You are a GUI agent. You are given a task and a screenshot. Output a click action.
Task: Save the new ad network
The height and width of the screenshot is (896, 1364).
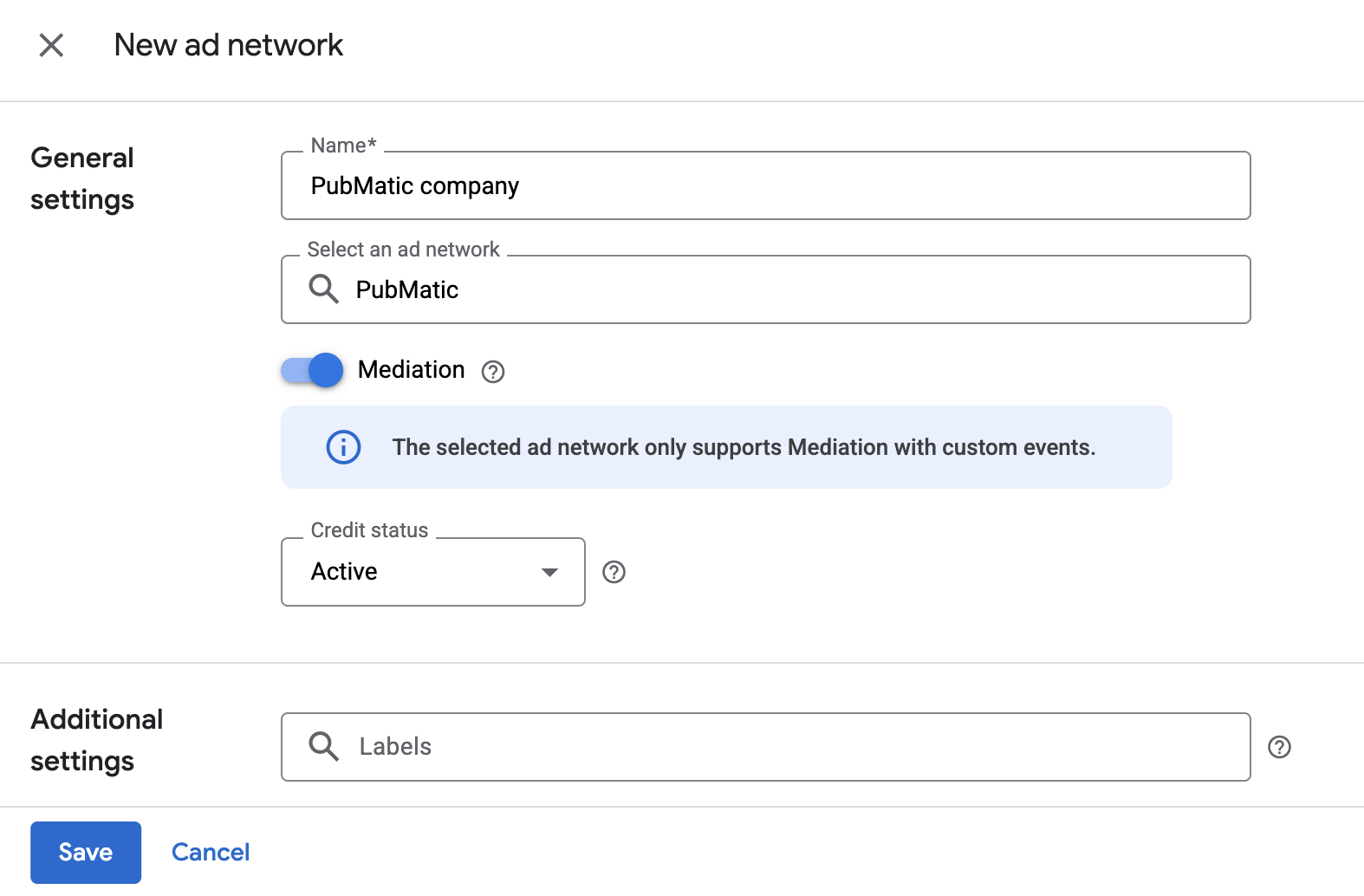point(86,853)
